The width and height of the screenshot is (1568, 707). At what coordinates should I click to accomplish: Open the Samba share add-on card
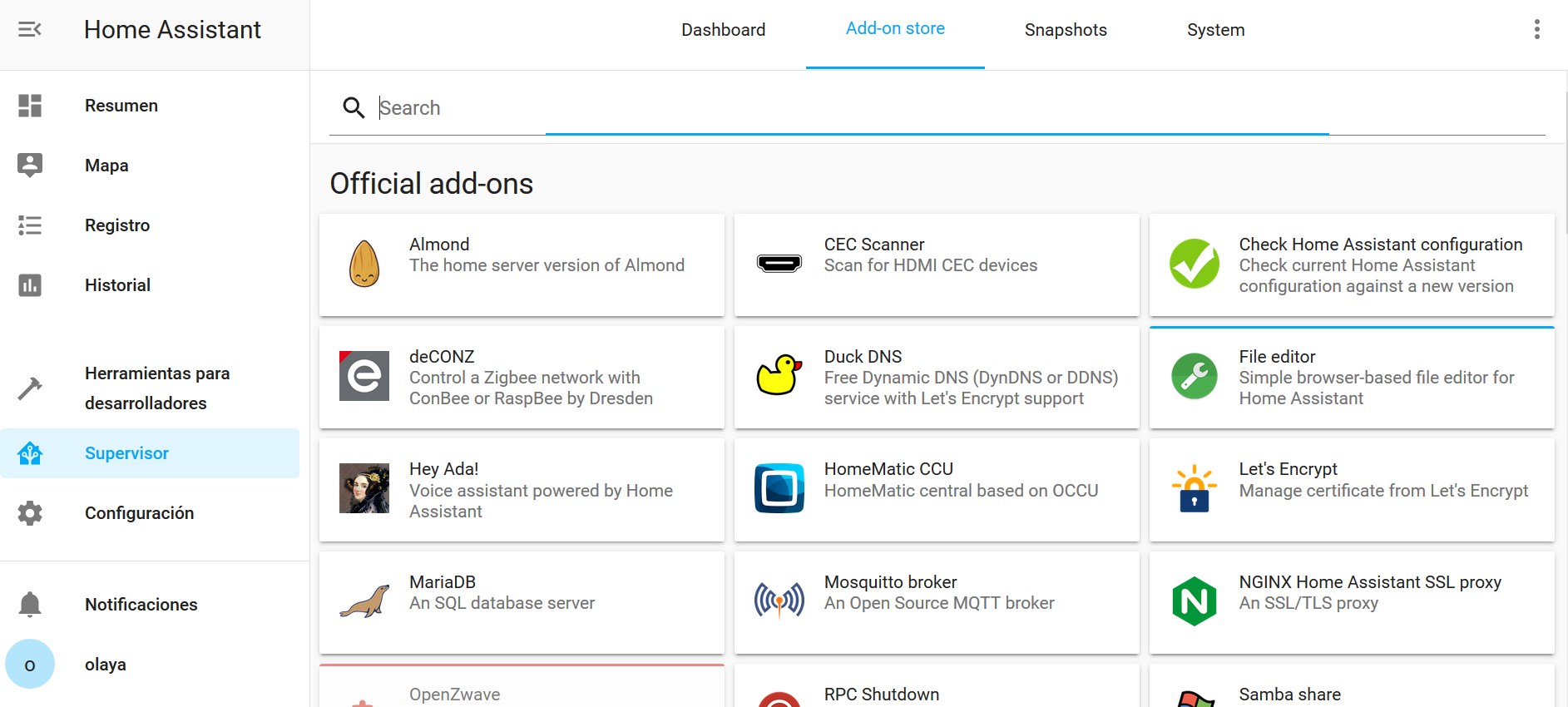1352,685
